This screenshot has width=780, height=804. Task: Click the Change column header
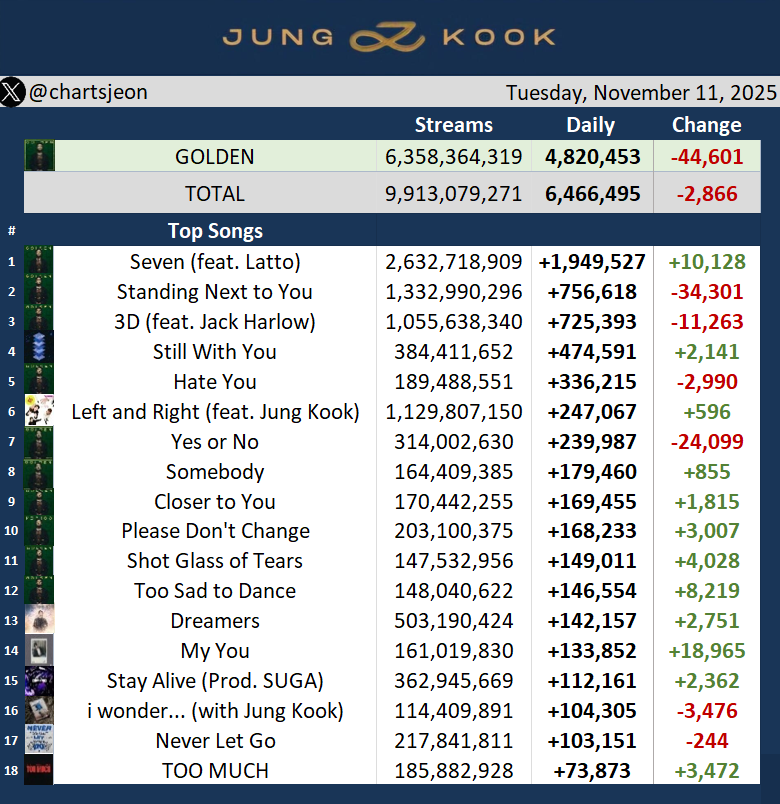707,125
